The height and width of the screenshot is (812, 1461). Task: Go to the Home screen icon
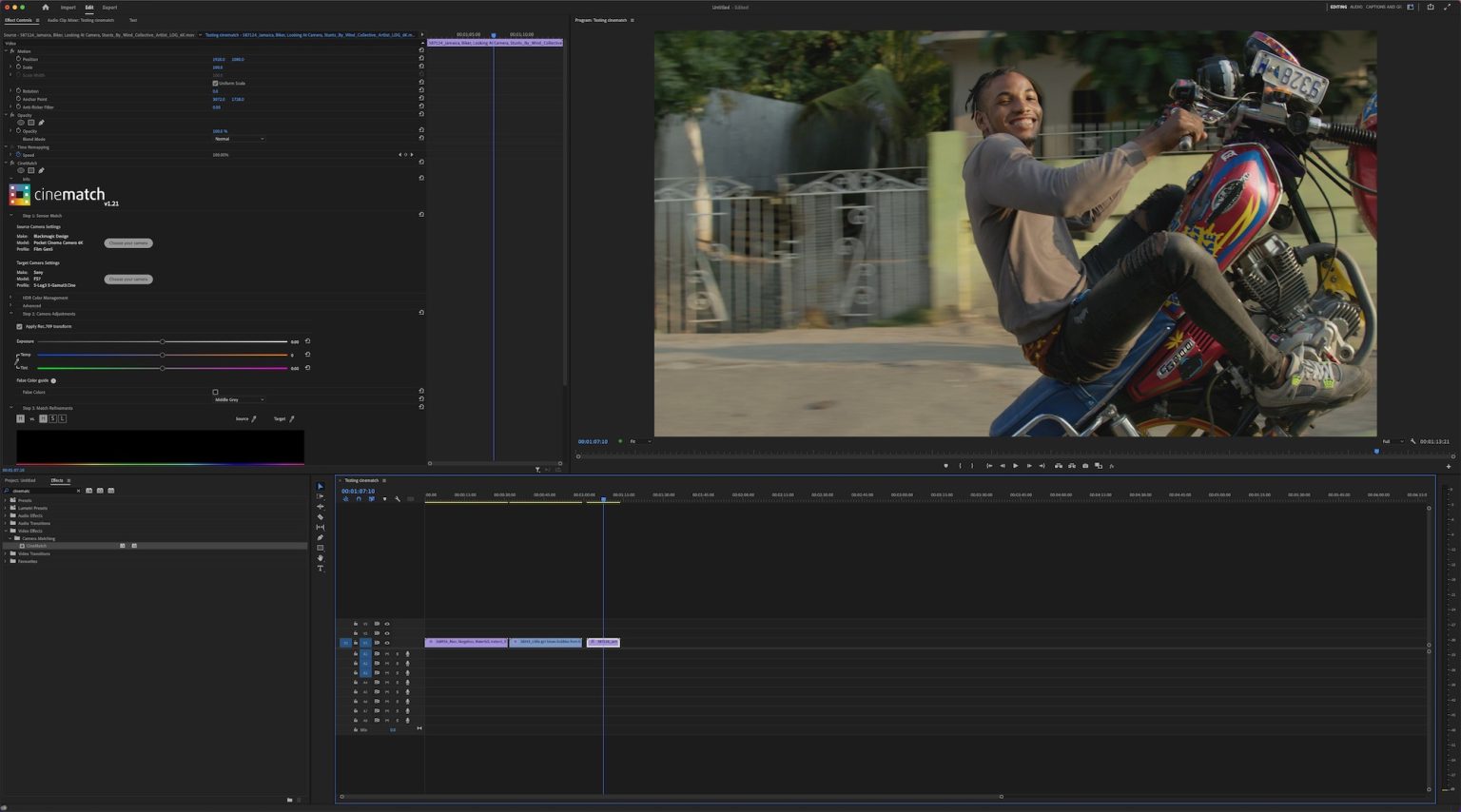tap(45, 7)
